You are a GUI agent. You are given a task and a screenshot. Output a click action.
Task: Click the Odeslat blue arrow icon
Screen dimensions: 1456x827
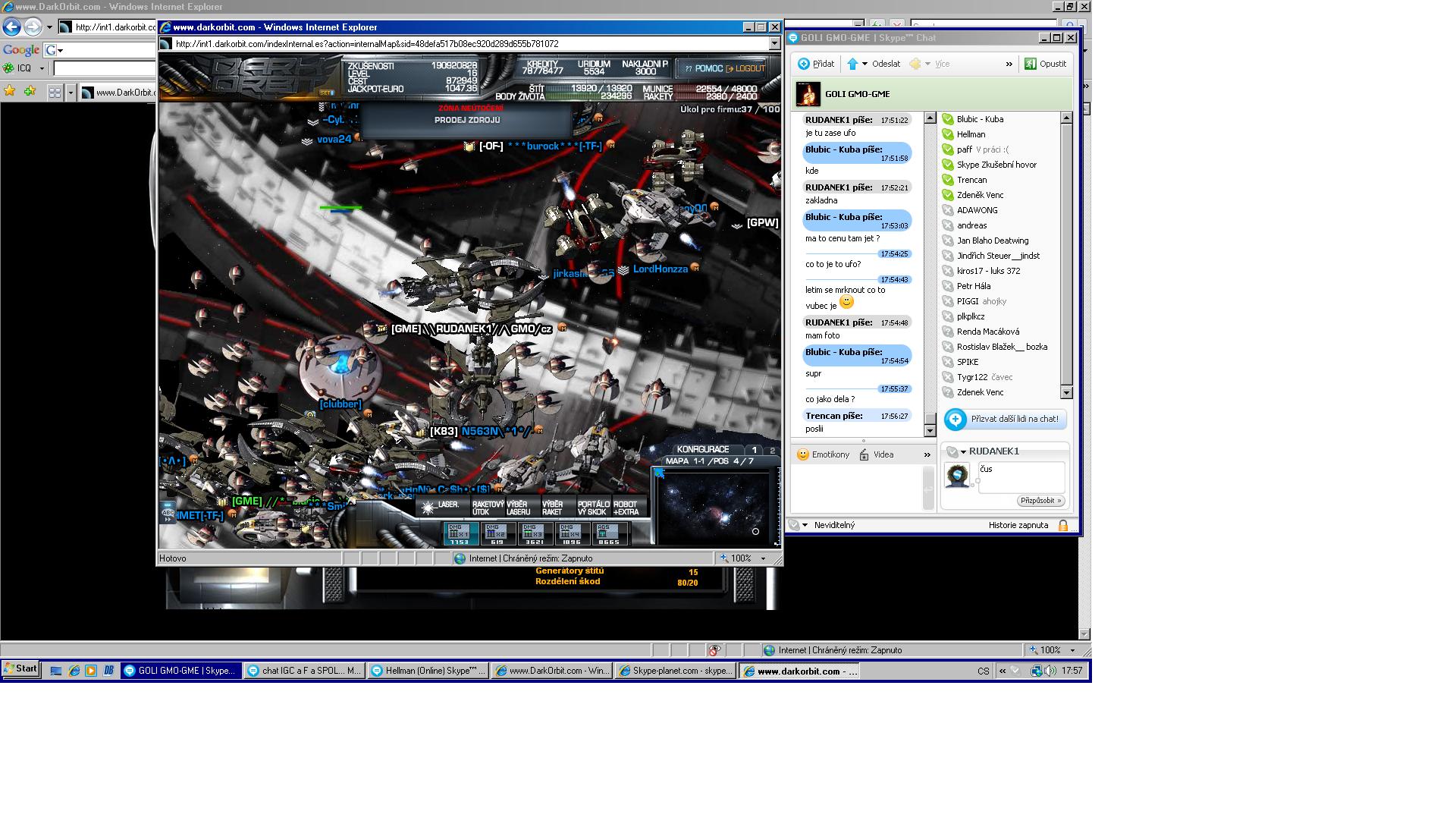[x=852, y=64]
